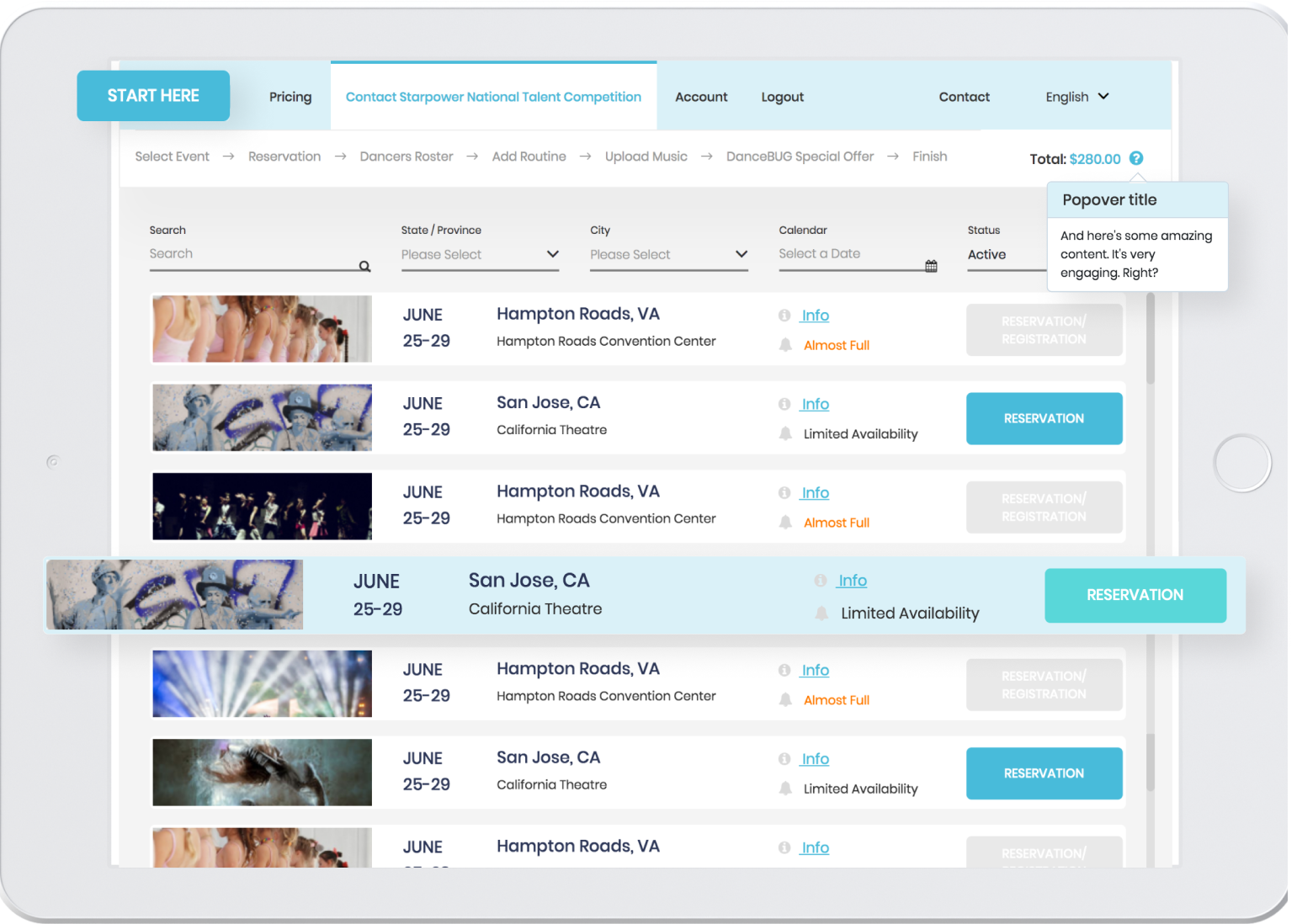The height and width of the screenshot is (924, 1297).
Task: Select Contact Starpower National Talent Competition tab
Action: 493,97
